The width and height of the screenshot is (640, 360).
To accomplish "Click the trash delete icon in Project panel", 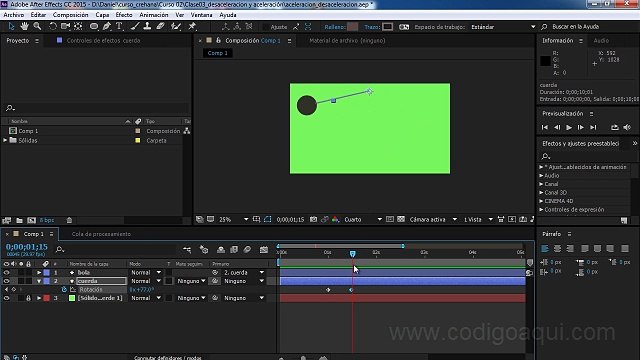I will coord(69,220).
